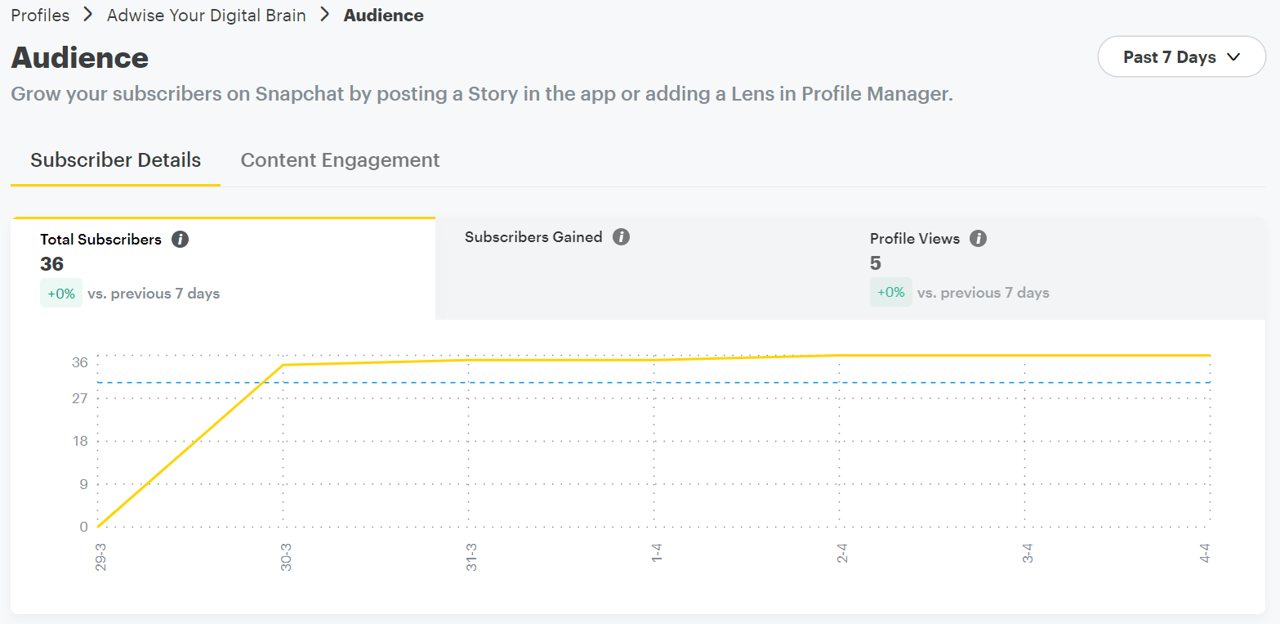
Task: Click the yellow line point at 30-3
Action: 284,365
